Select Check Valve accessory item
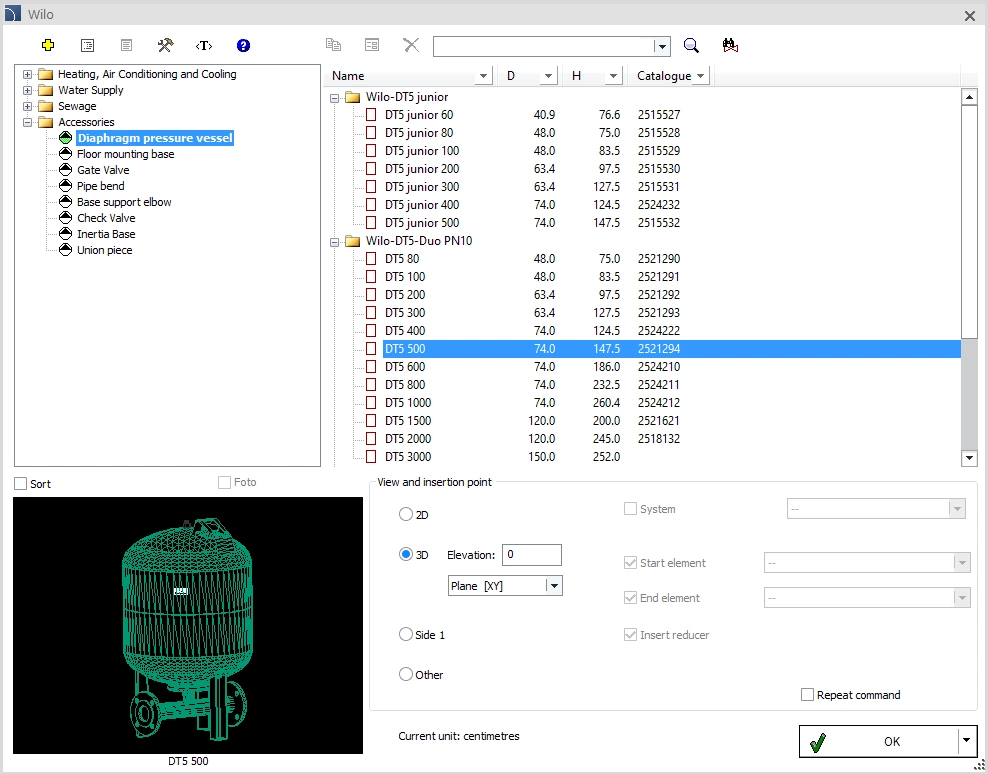The height and width of the screenshot is (774, 988). [x=106, y=218]
